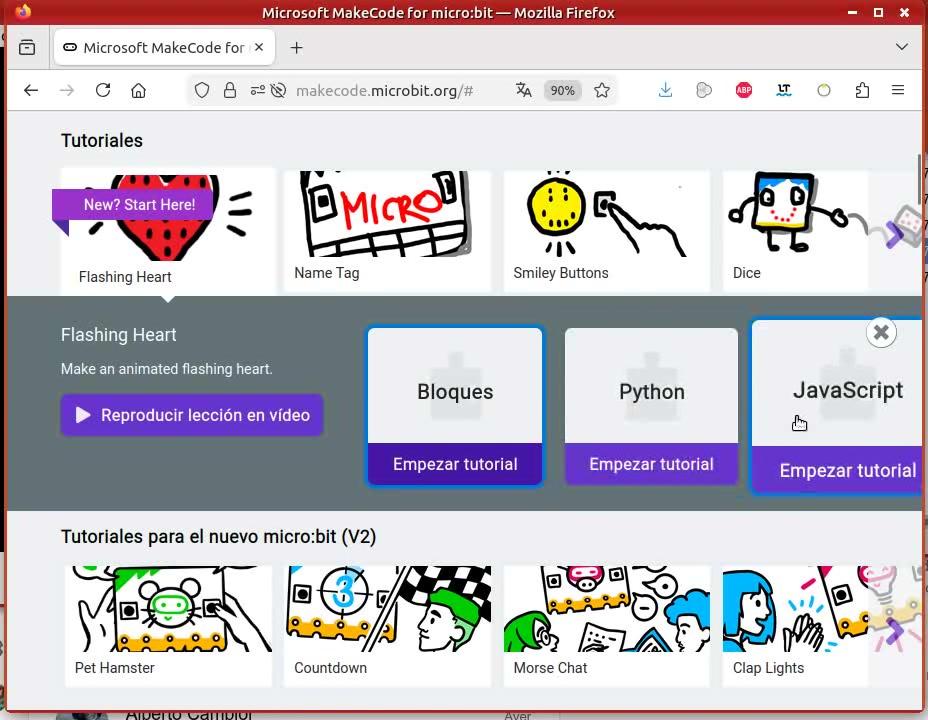This screenshot has height=720, width=928.
Task: Click the page vertical scrollbar
Action: pyautogui.click(x=919, y=177)
